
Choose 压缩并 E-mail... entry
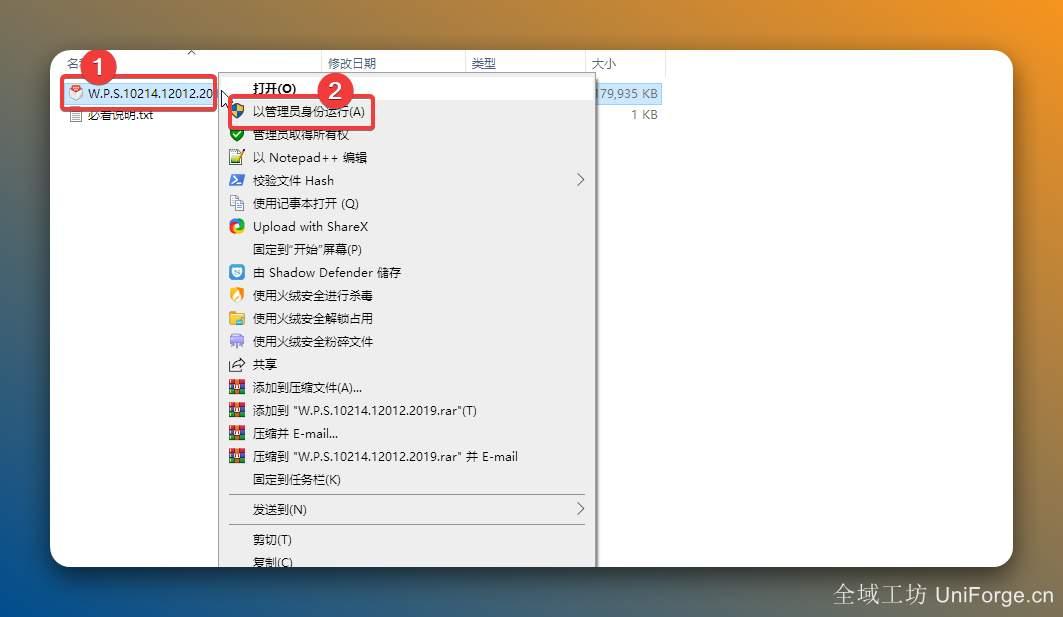pyautogui.click(x=295, y=434)
